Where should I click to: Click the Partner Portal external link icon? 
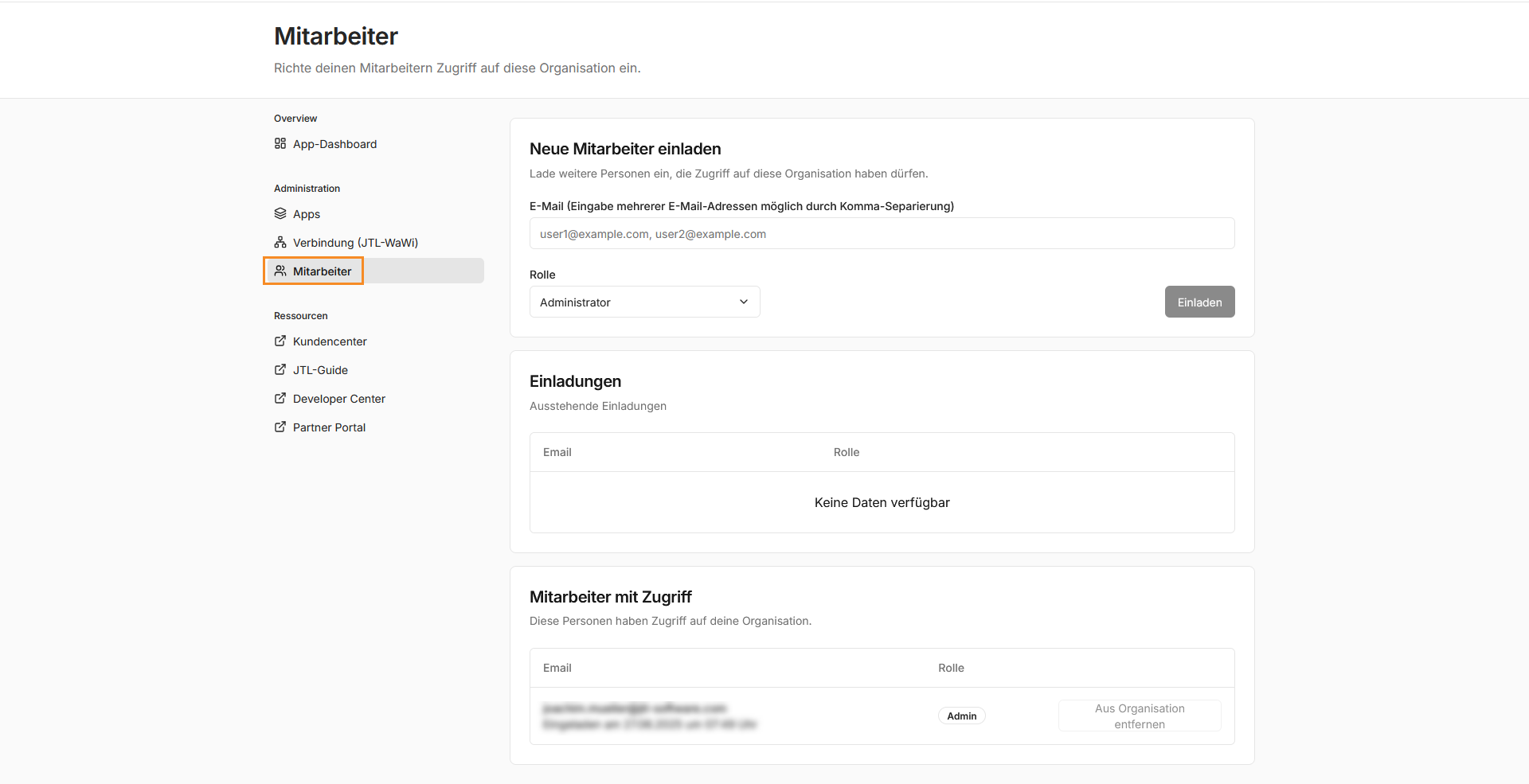point(280,427)
